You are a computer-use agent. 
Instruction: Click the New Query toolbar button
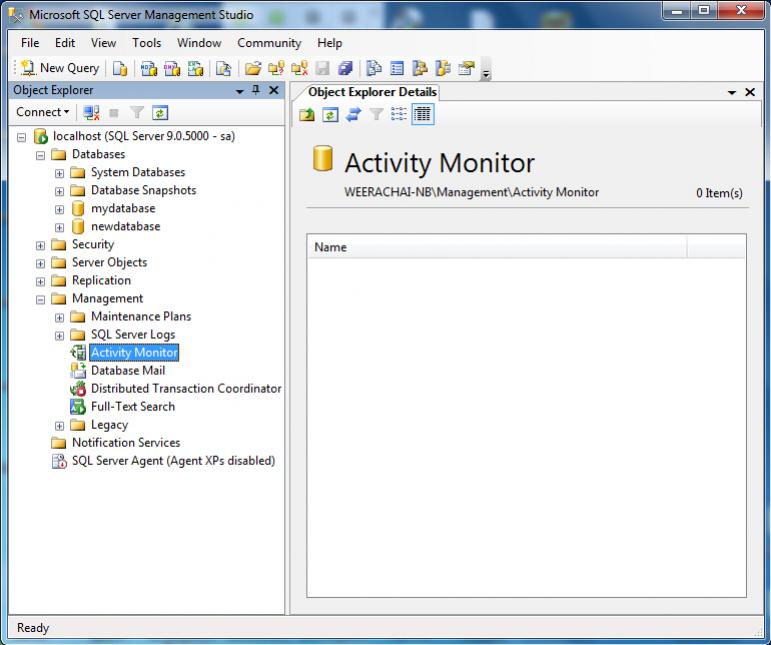[x=59, y=68]
